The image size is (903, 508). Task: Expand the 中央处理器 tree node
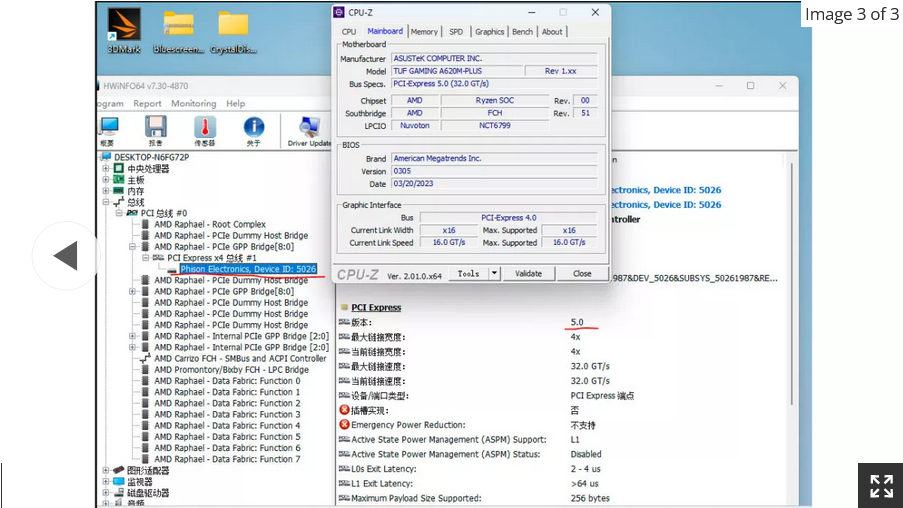pyautogui.click(x=105, y=169)
